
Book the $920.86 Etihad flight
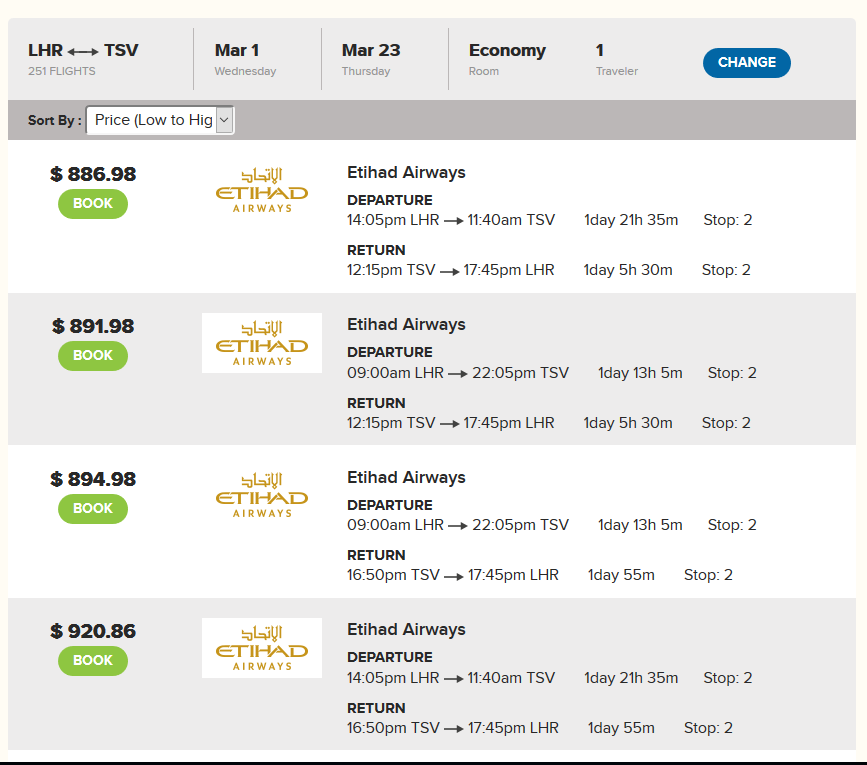click(93, 661)
